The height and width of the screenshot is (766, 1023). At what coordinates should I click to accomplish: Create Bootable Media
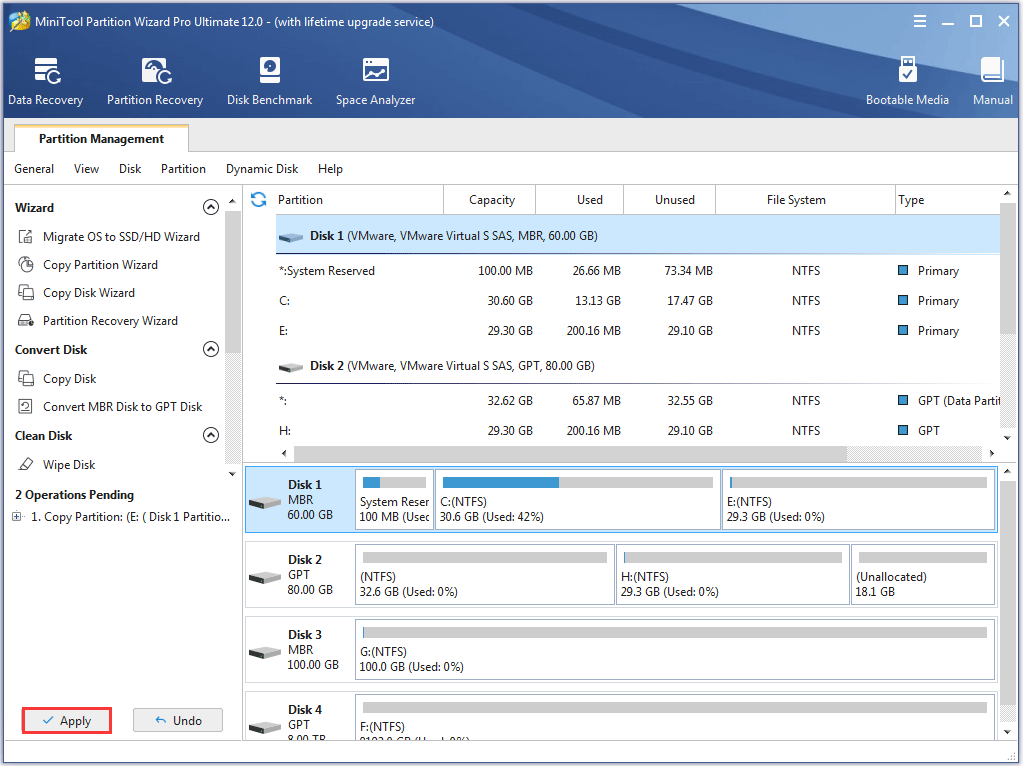click(908, 82)
